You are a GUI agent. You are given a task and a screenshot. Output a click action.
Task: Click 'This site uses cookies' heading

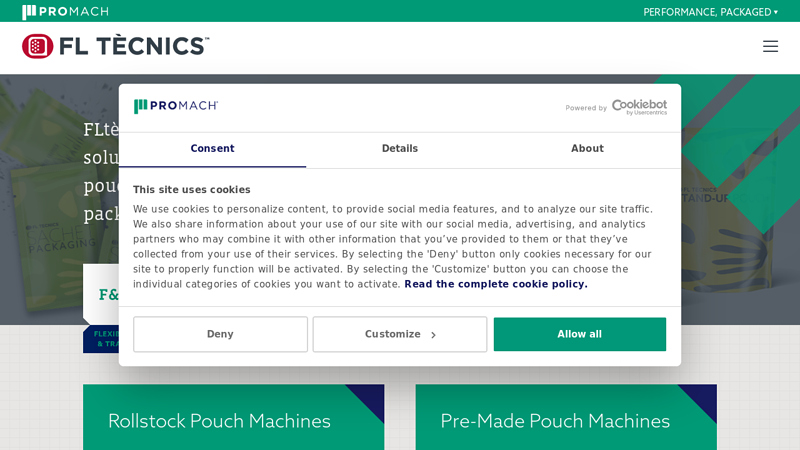click(x=192, y=190)
